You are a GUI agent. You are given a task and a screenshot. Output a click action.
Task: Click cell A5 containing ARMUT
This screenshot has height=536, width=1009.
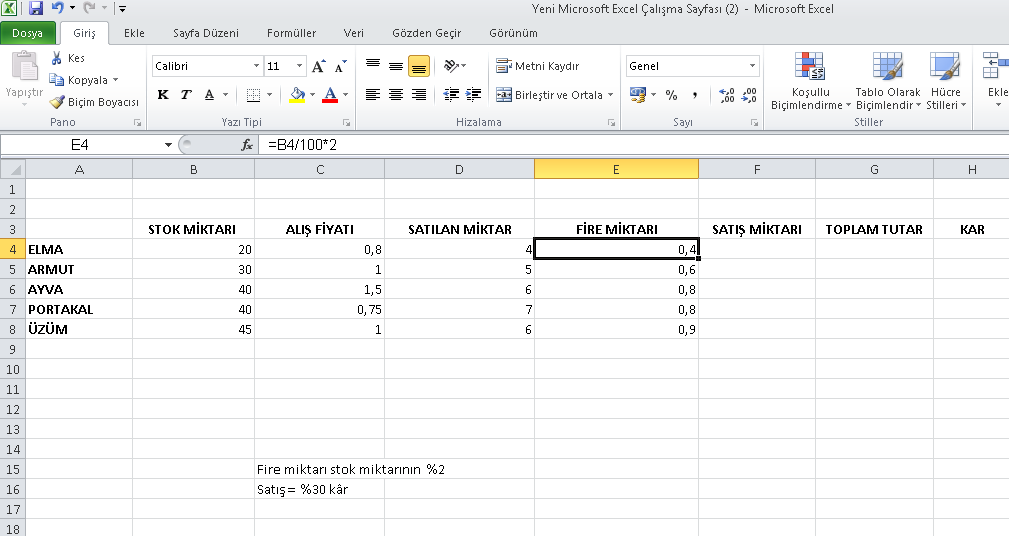click(79, 269)
